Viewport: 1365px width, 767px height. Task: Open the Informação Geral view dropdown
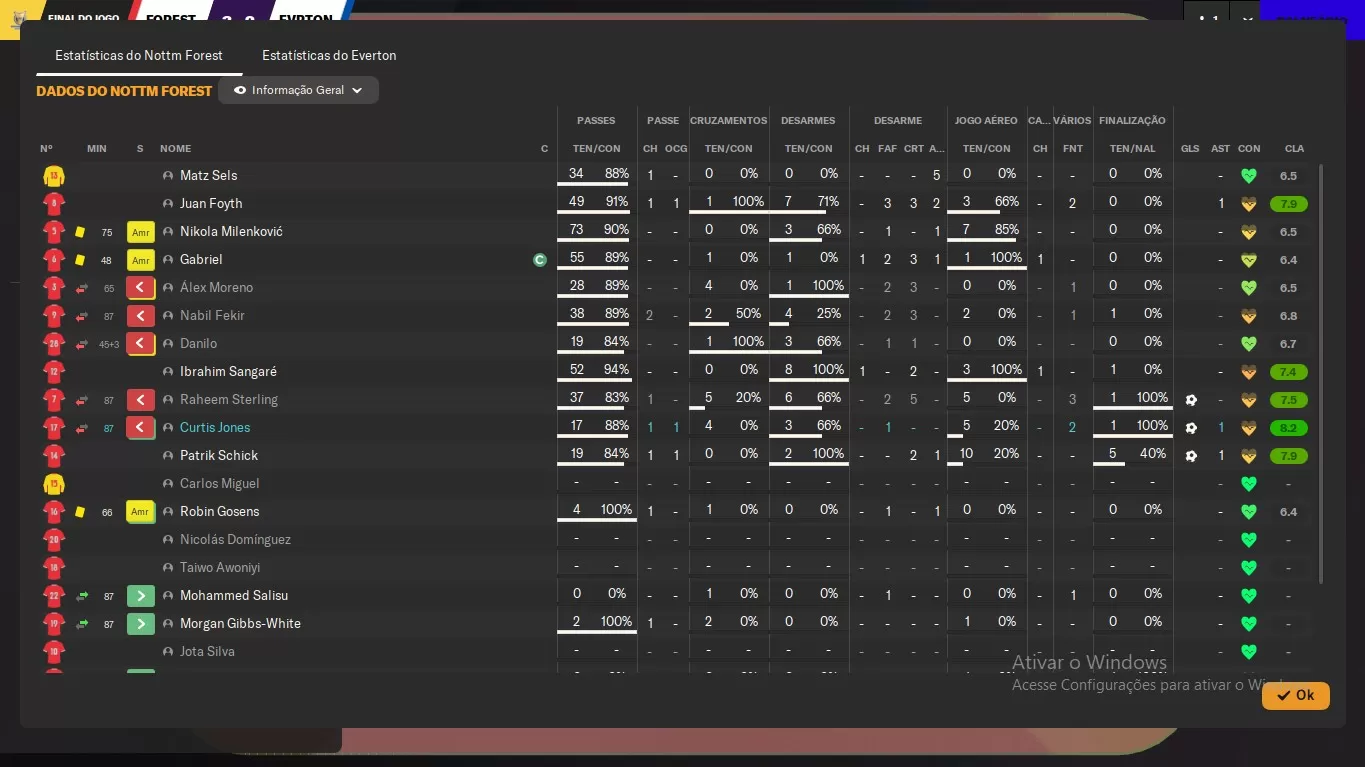298,90
